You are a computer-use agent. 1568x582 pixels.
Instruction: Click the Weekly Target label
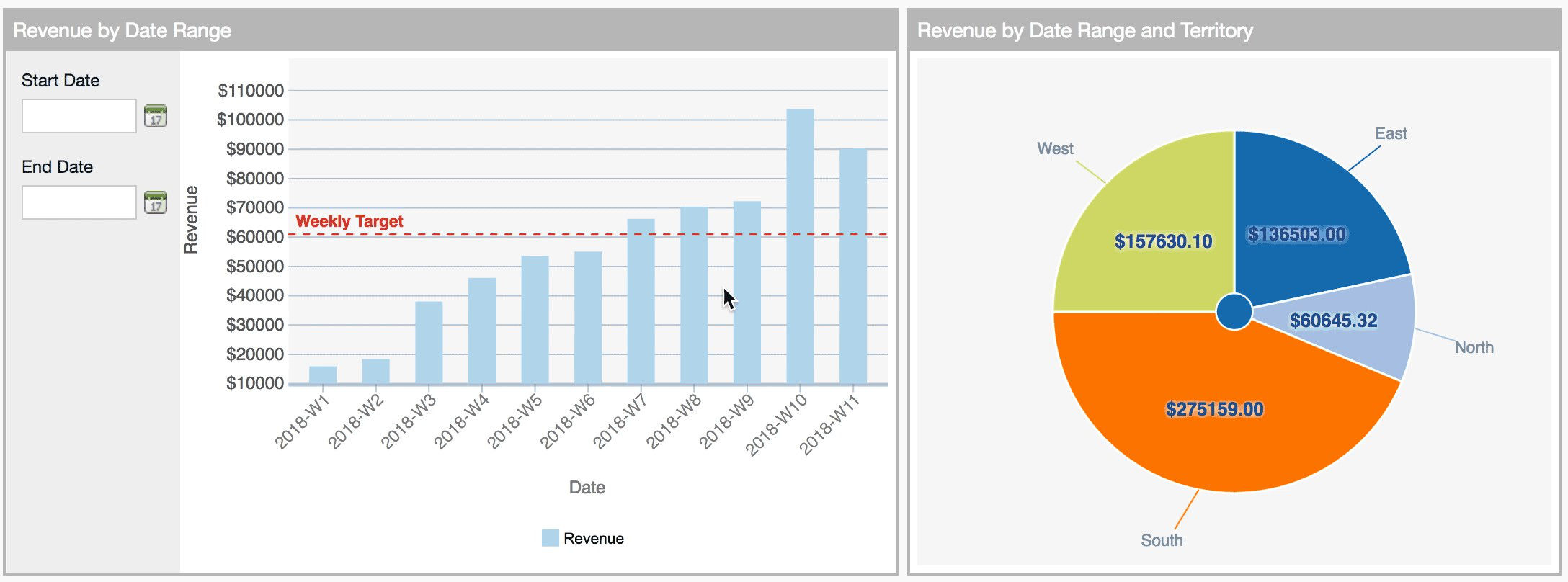click(x=349, y=221)
